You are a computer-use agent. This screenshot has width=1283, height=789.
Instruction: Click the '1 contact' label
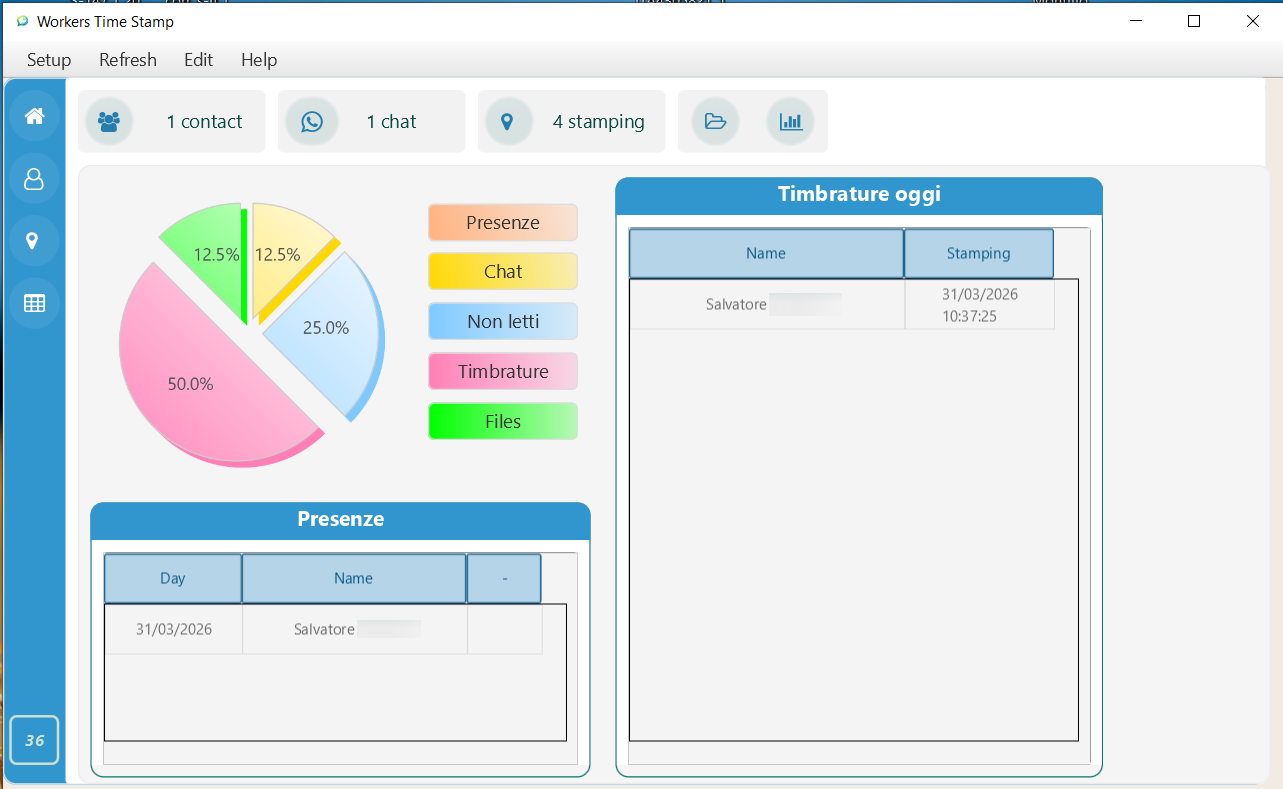[204, 122]
